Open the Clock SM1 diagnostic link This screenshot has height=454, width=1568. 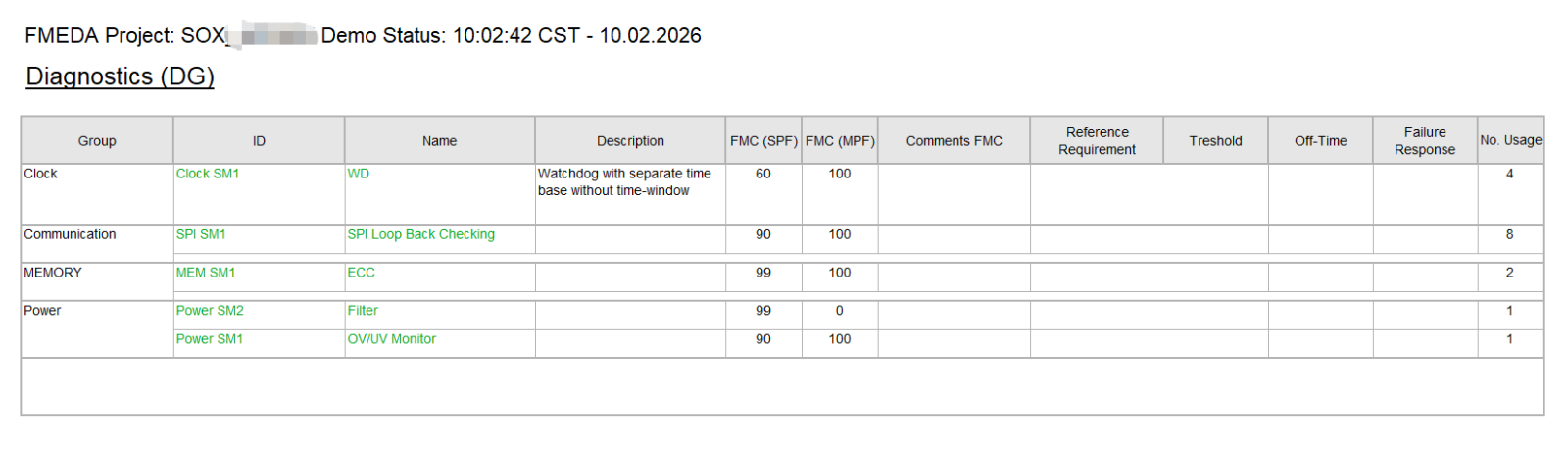(x=207, y=174)
